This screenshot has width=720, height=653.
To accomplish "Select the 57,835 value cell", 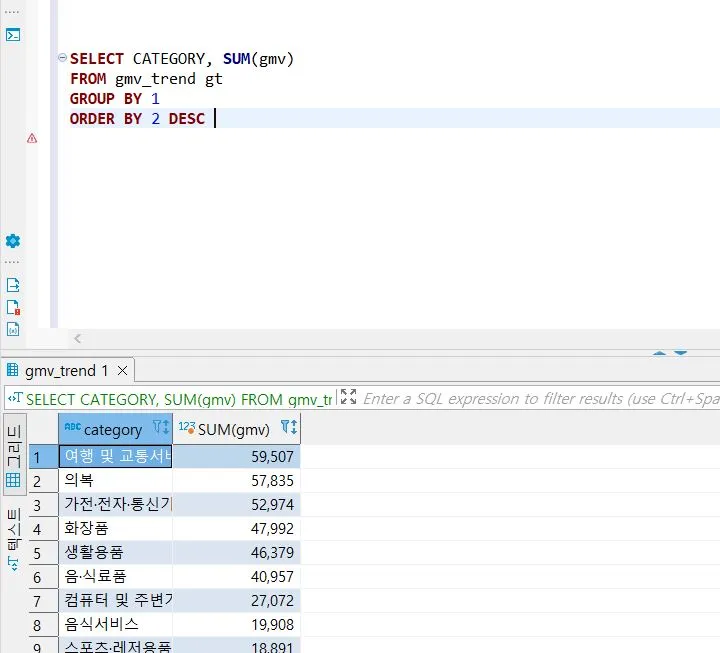I will (x=236, y=480).
